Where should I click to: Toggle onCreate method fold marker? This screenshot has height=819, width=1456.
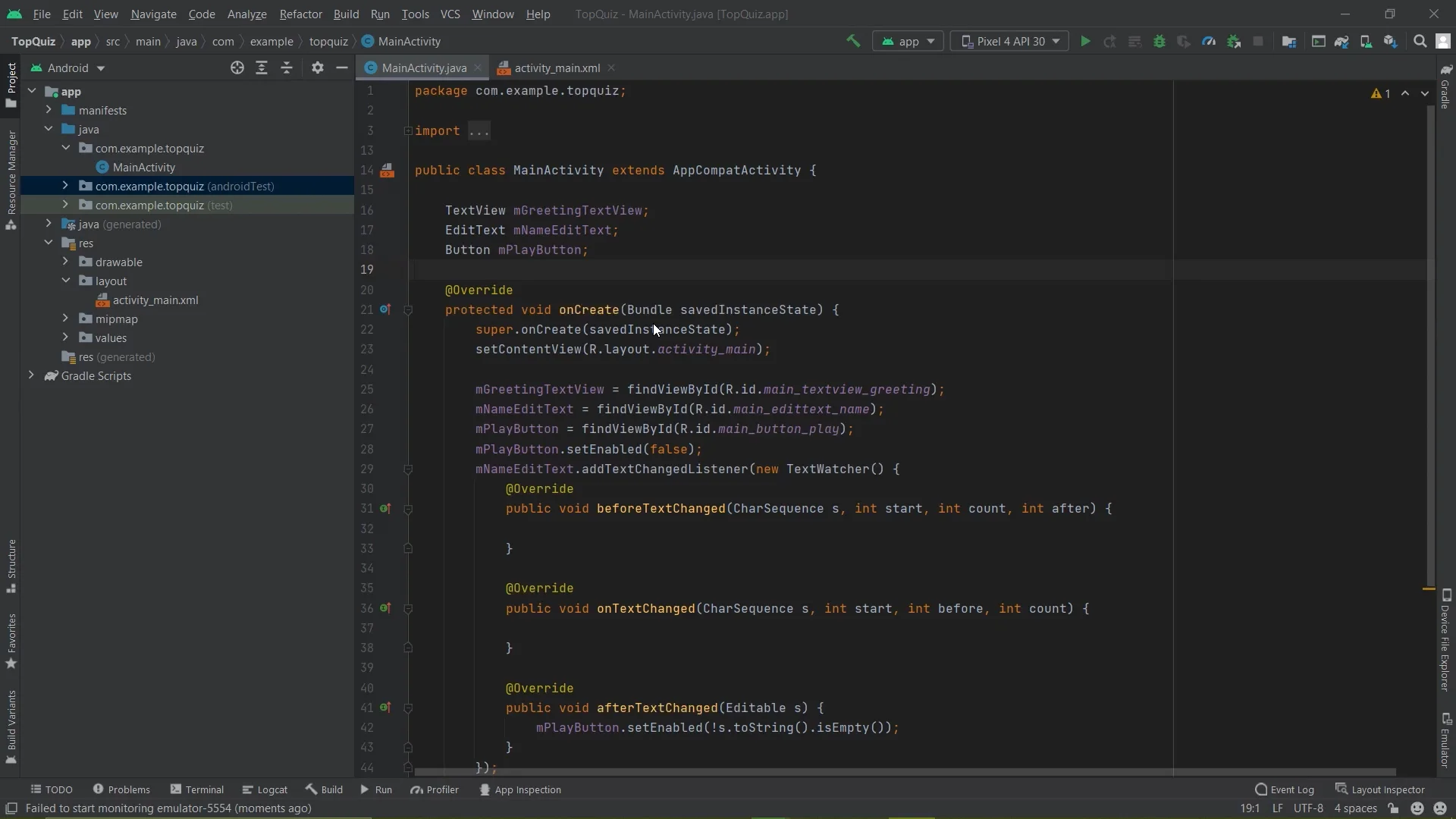click(408, 310)
